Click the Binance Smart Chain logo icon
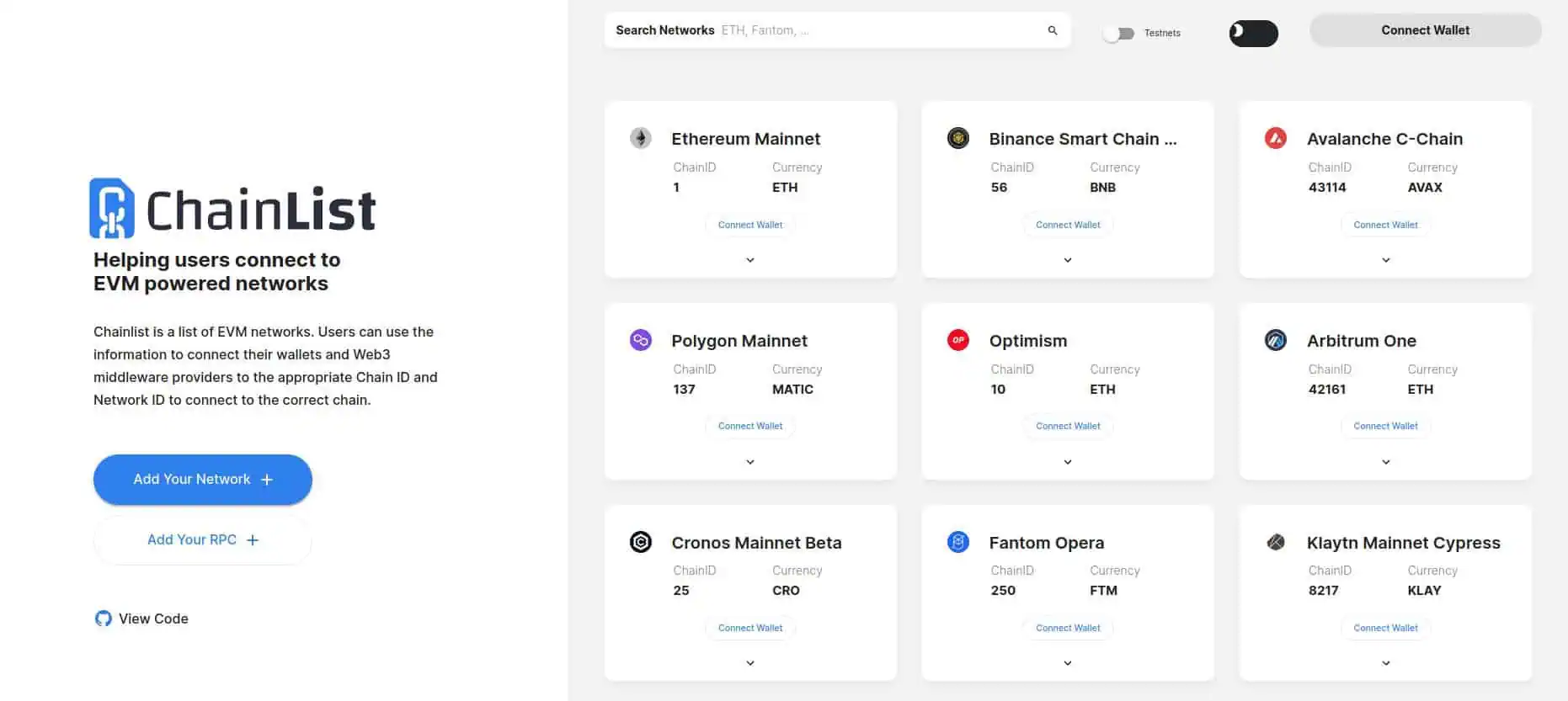This screenshot has height=701, width=1568. pos(958,138)
